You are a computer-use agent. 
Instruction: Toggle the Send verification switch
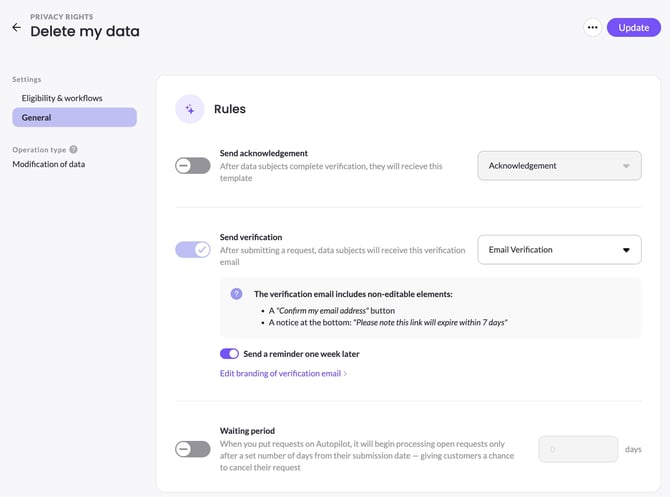192,249
